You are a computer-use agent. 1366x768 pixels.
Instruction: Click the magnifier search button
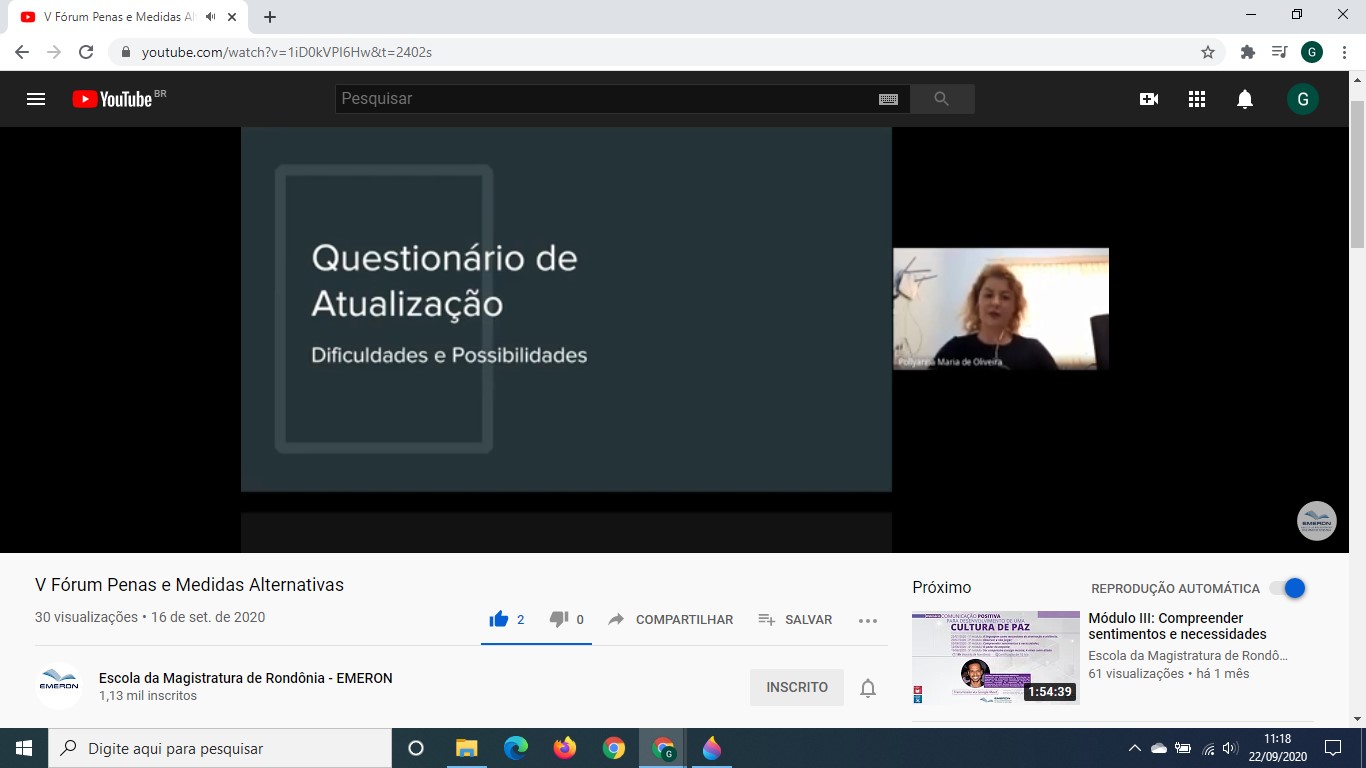(941, 99)
